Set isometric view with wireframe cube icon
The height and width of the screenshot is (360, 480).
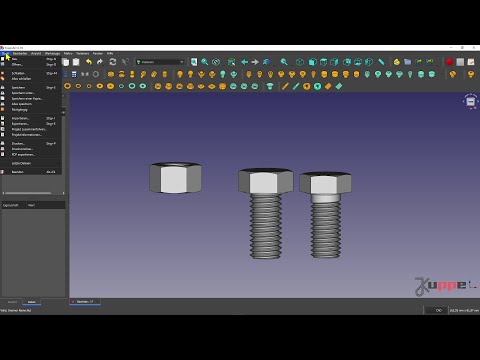300,62
